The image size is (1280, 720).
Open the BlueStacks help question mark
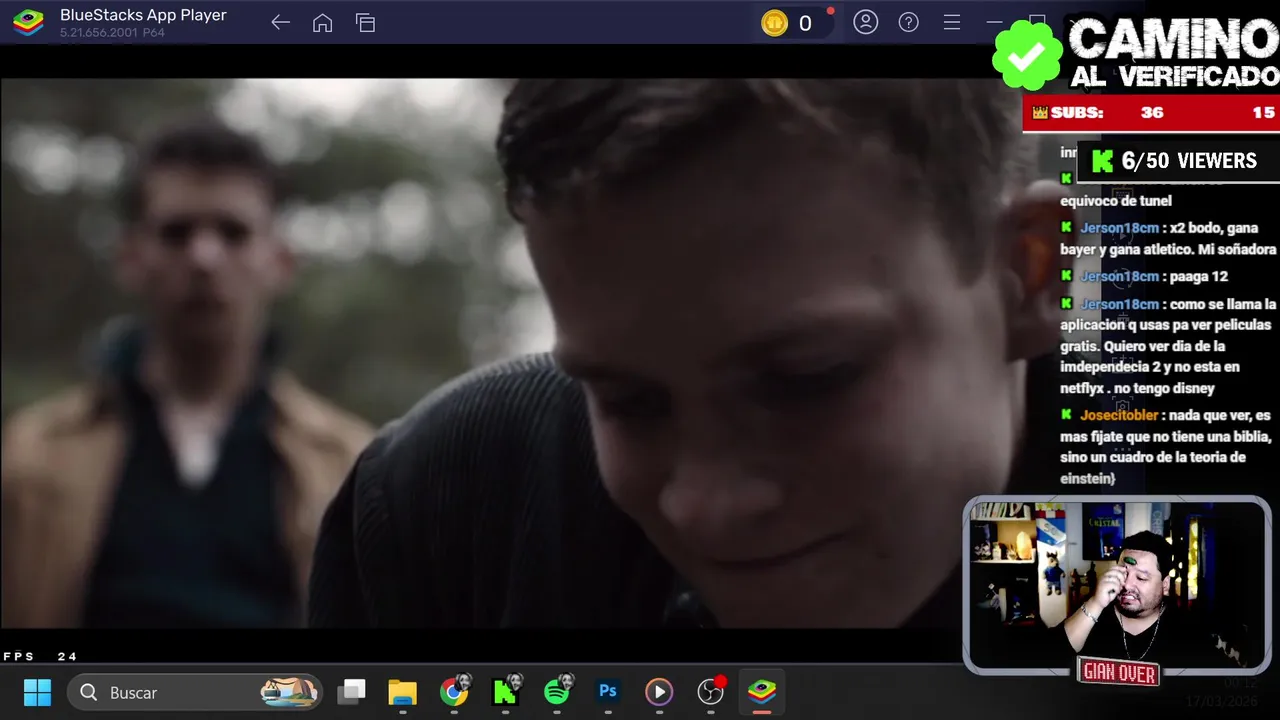(908, 22)
